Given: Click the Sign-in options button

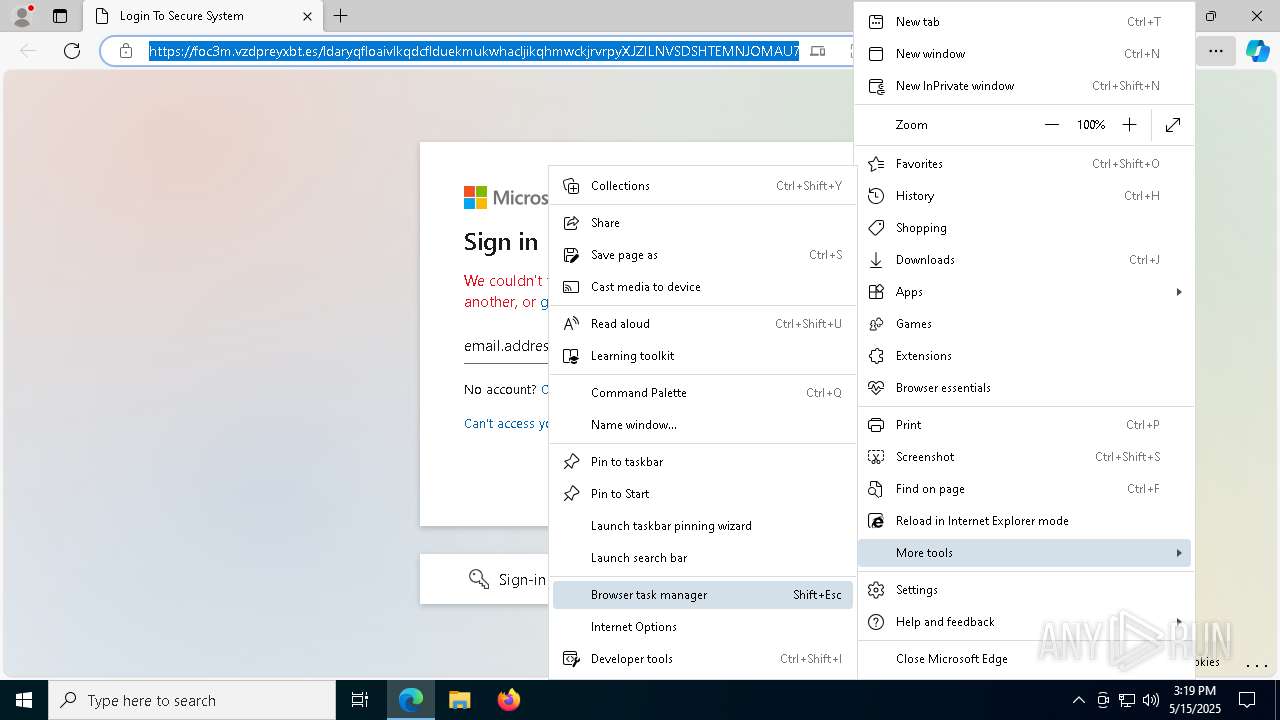Looking at the screenshot, I should tap(484, 579).
